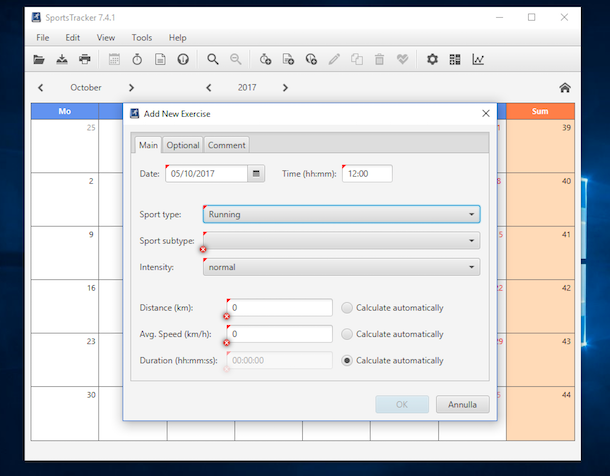Select calendar day 30 in Monday column
This screenshot has height=476, width=610.
tap(65, 413)
